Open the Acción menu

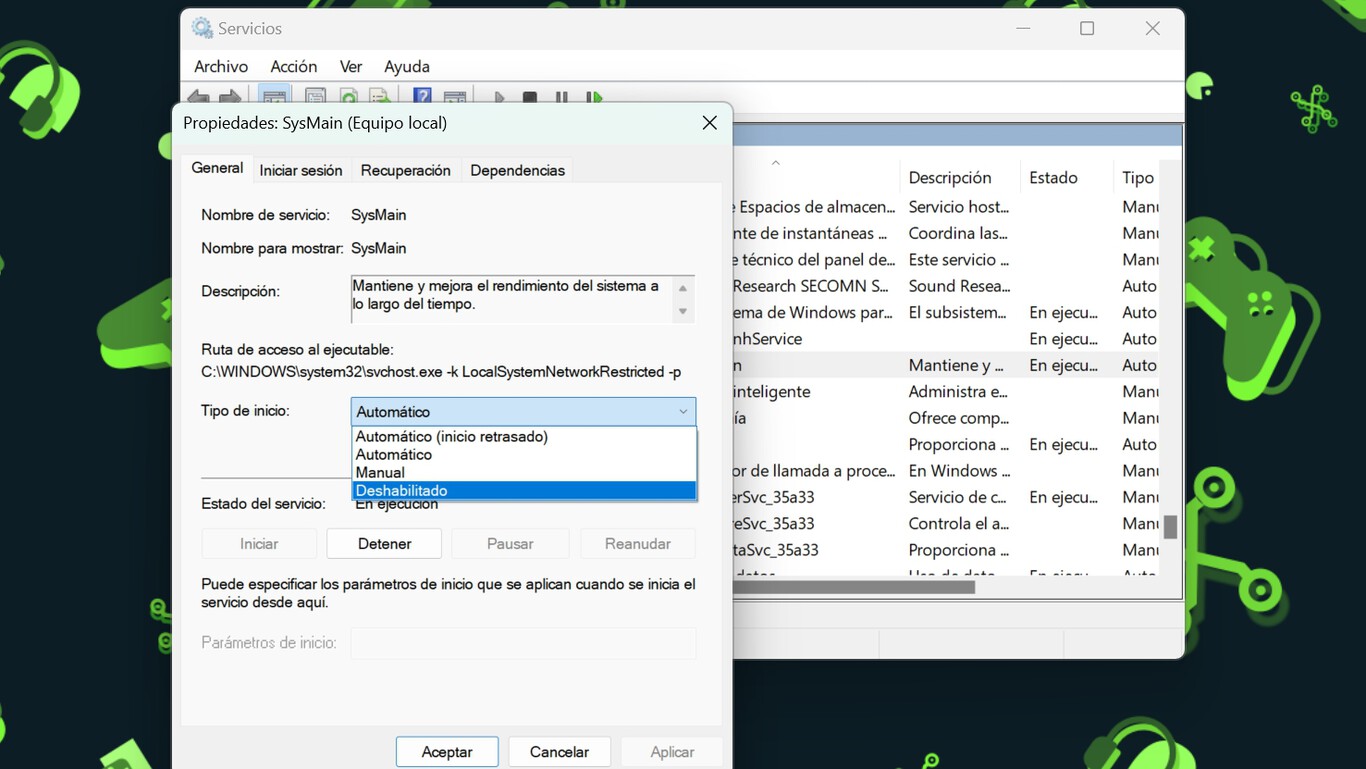click(293, 66)
